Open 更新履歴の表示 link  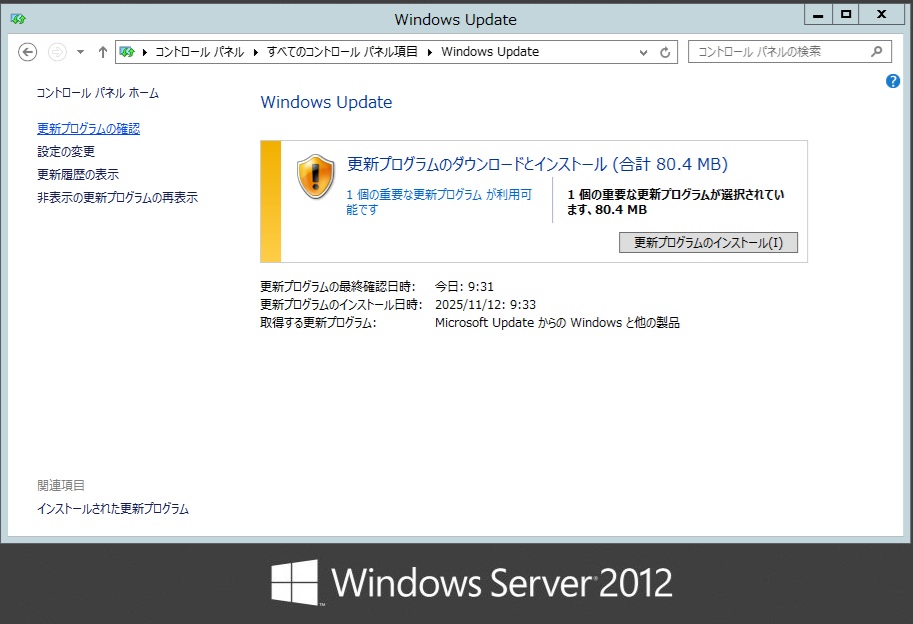click(77, 175)
